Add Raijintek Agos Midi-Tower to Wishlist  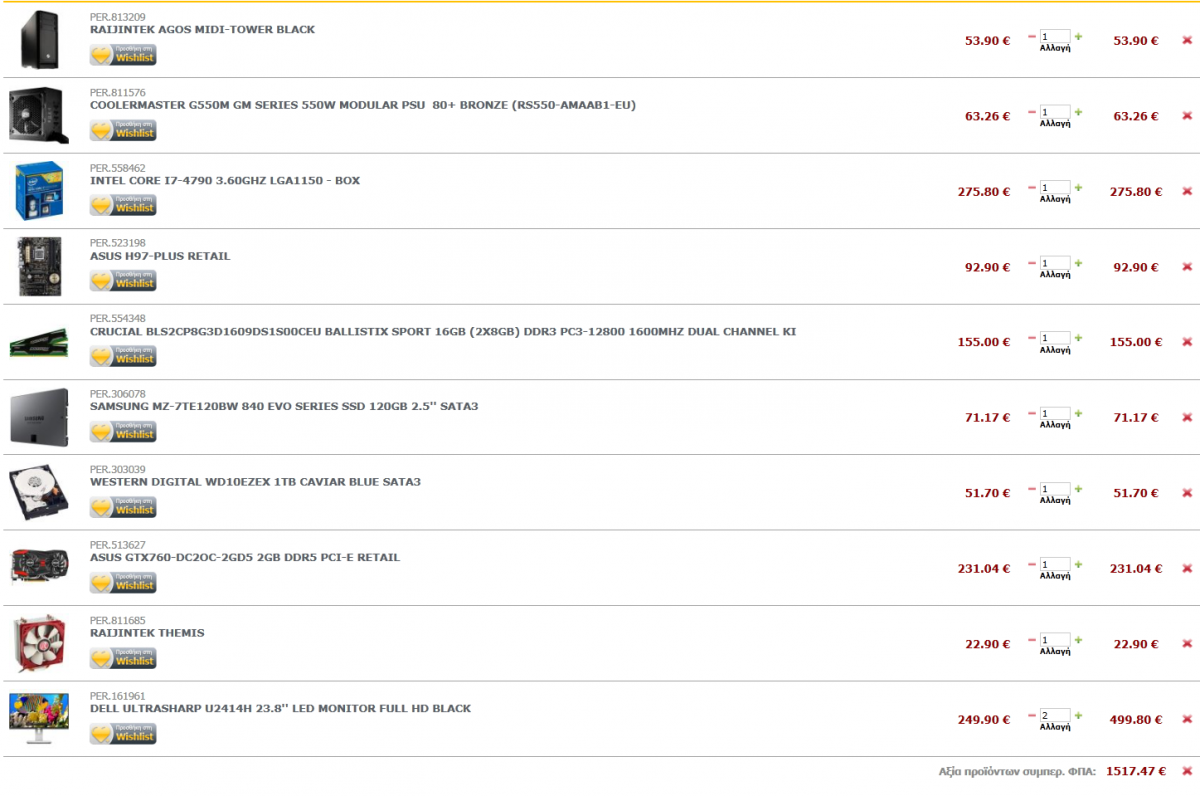[123, 55]
